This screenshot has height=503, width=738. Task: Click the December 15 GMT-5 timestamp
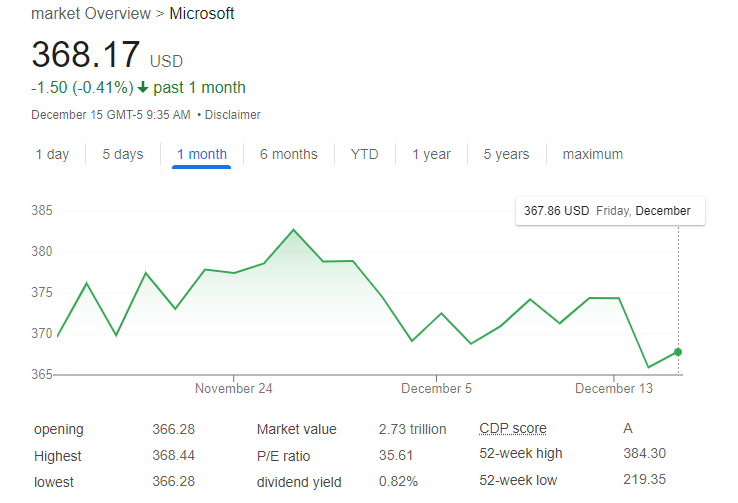[x=111, y=115]
